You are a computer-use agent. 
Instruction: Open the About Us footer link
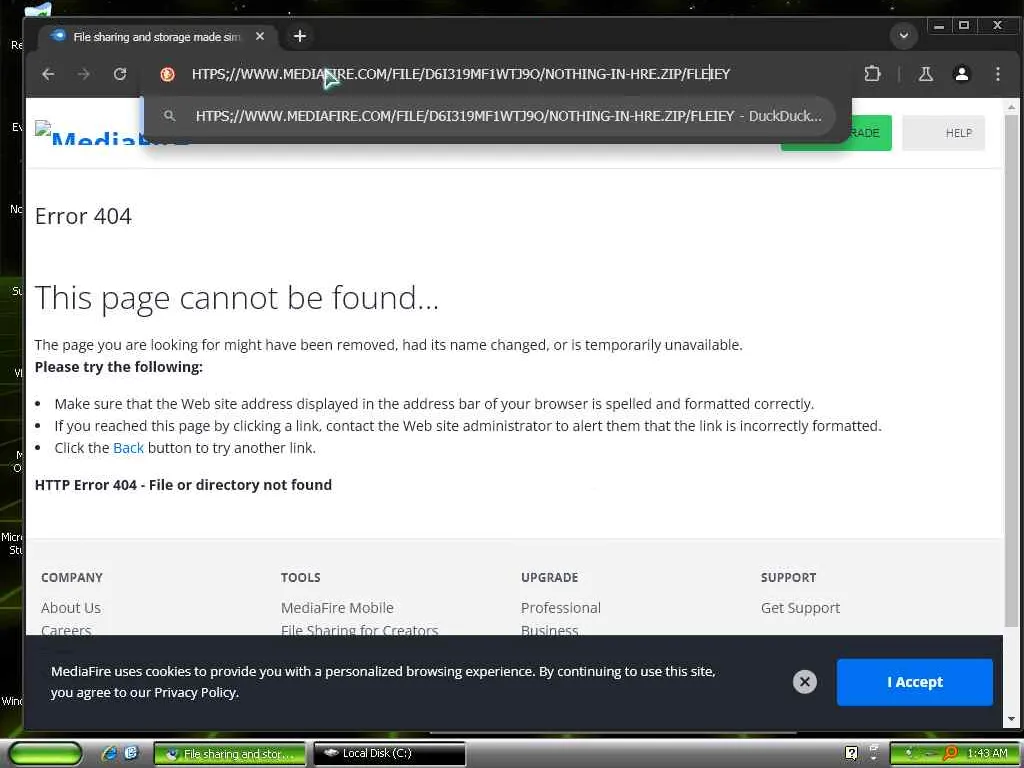click(x=71, y=608)
